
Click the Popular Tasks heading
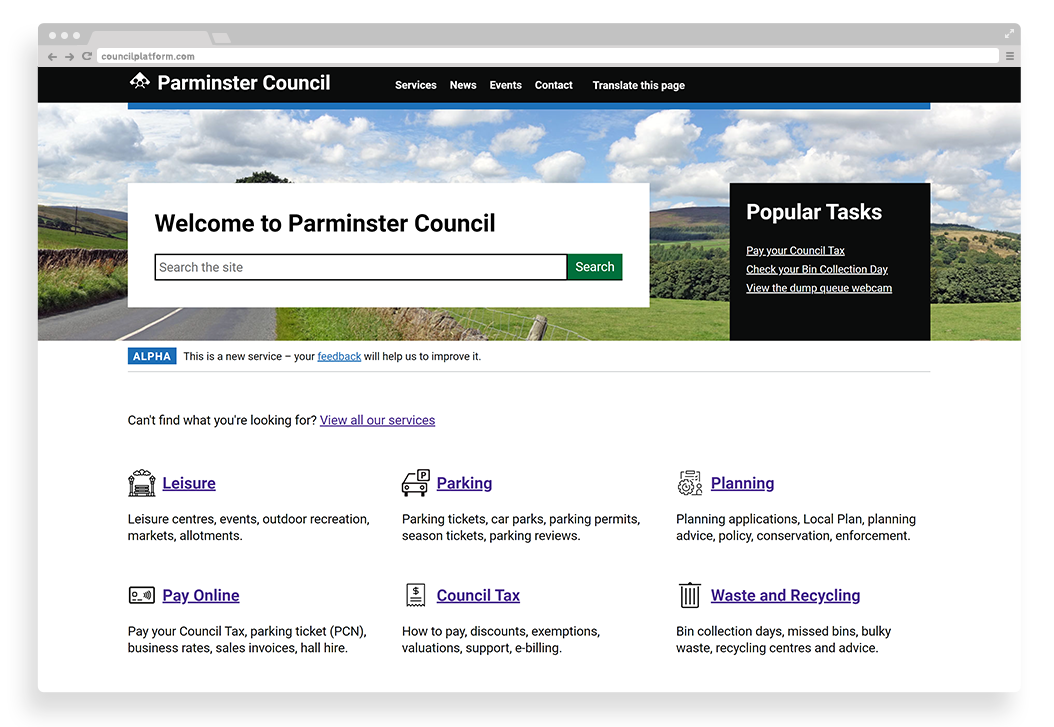pyautogui.click(x=813, y=212)
